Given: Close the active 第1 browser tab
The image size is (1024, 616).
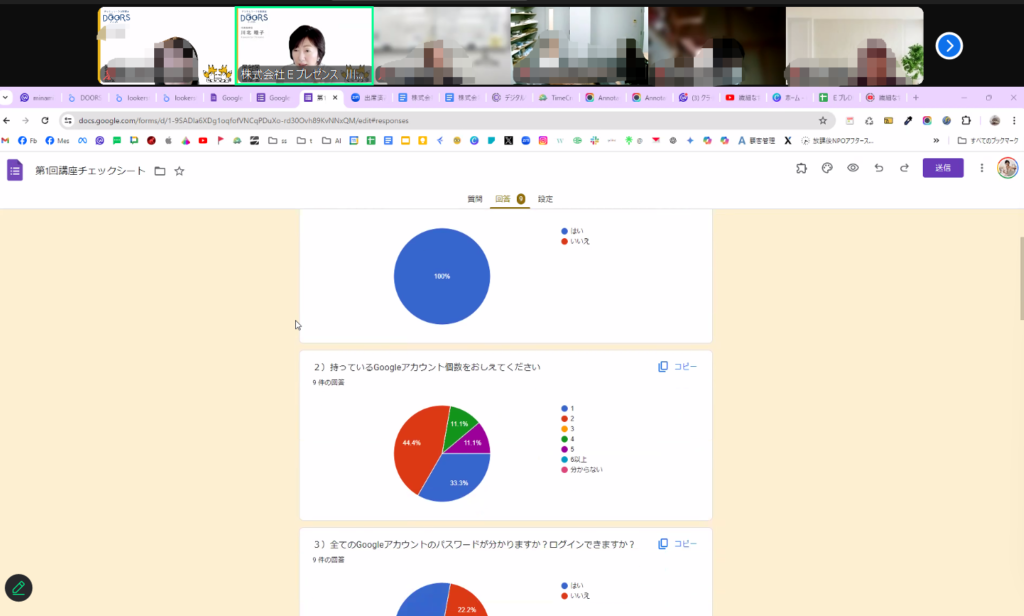Looking at the screenshot, I should [x=335, y=97].
